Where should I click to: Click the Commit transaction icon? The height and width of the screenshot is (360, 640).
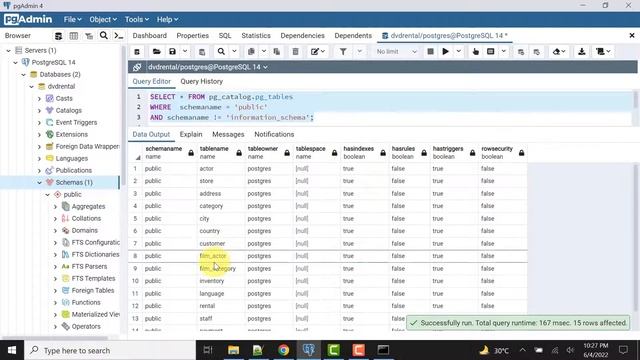521,51
